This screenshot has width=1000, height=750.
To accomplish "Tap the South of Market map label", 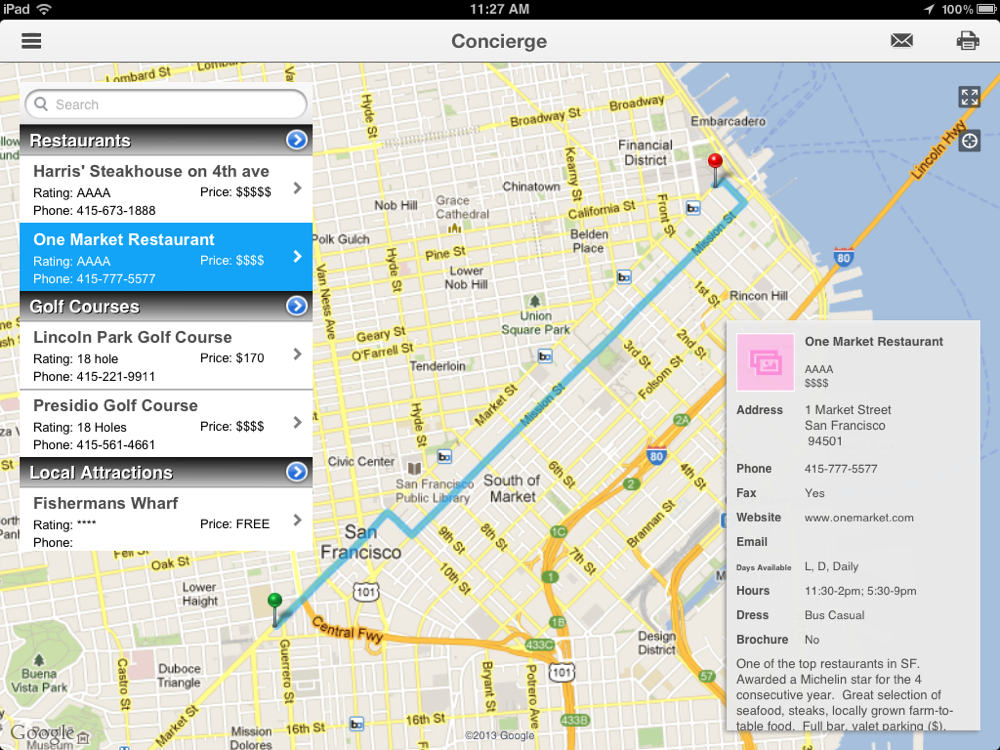I will 512,489.
